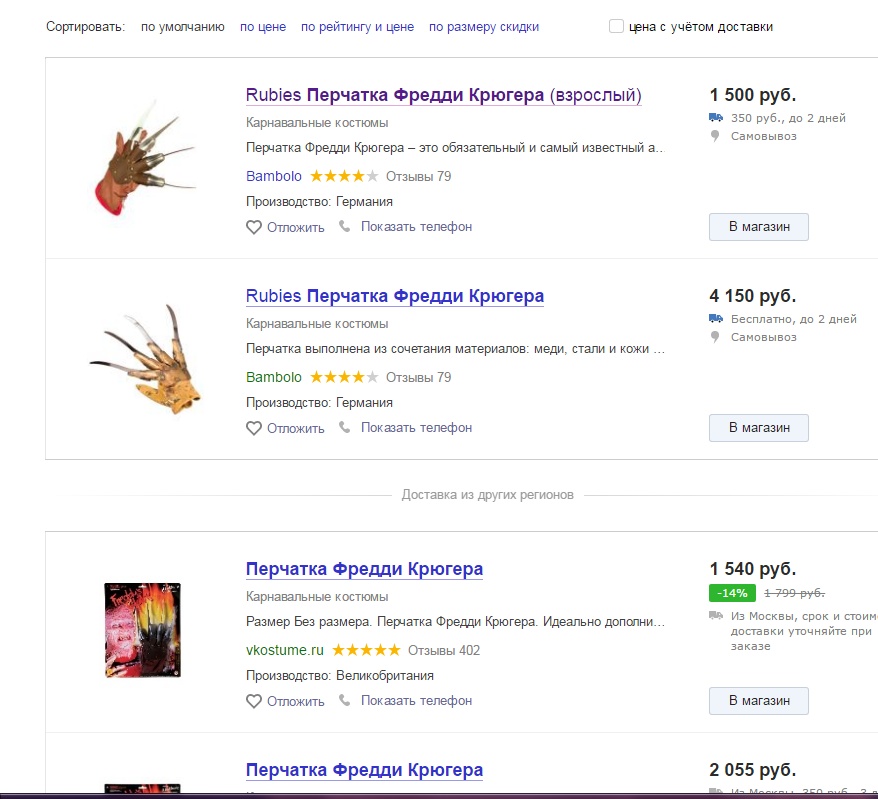
Task: Click pickup pin icon in 4 150 rub. listing
Action: point(714,337)
